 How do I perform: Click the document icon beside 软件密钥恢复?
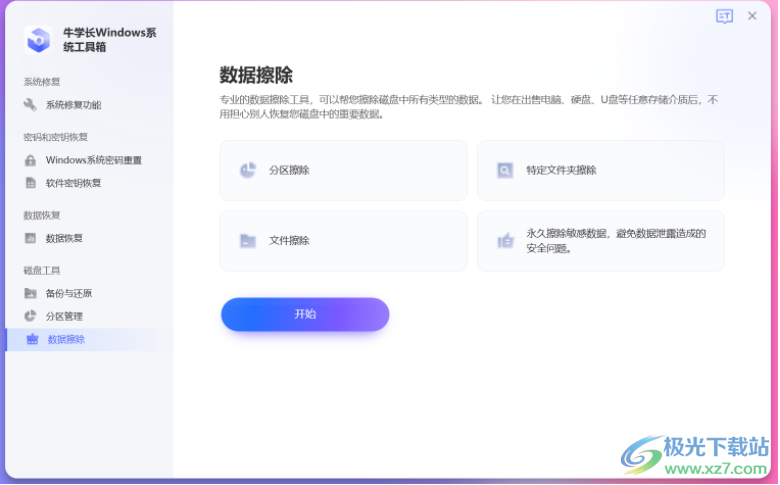(x=30, y=183)
